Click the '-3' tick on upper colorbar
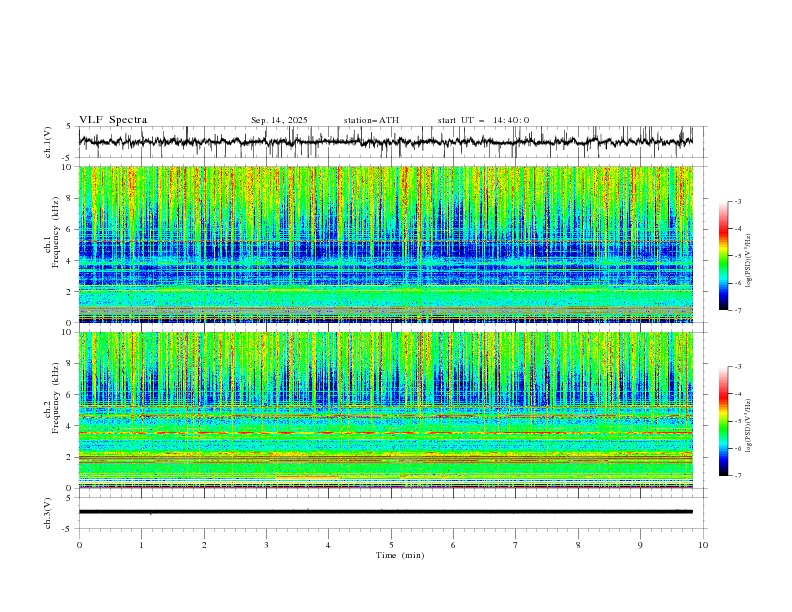The height and width of the screenshot is (612, 792). point(738,201)
